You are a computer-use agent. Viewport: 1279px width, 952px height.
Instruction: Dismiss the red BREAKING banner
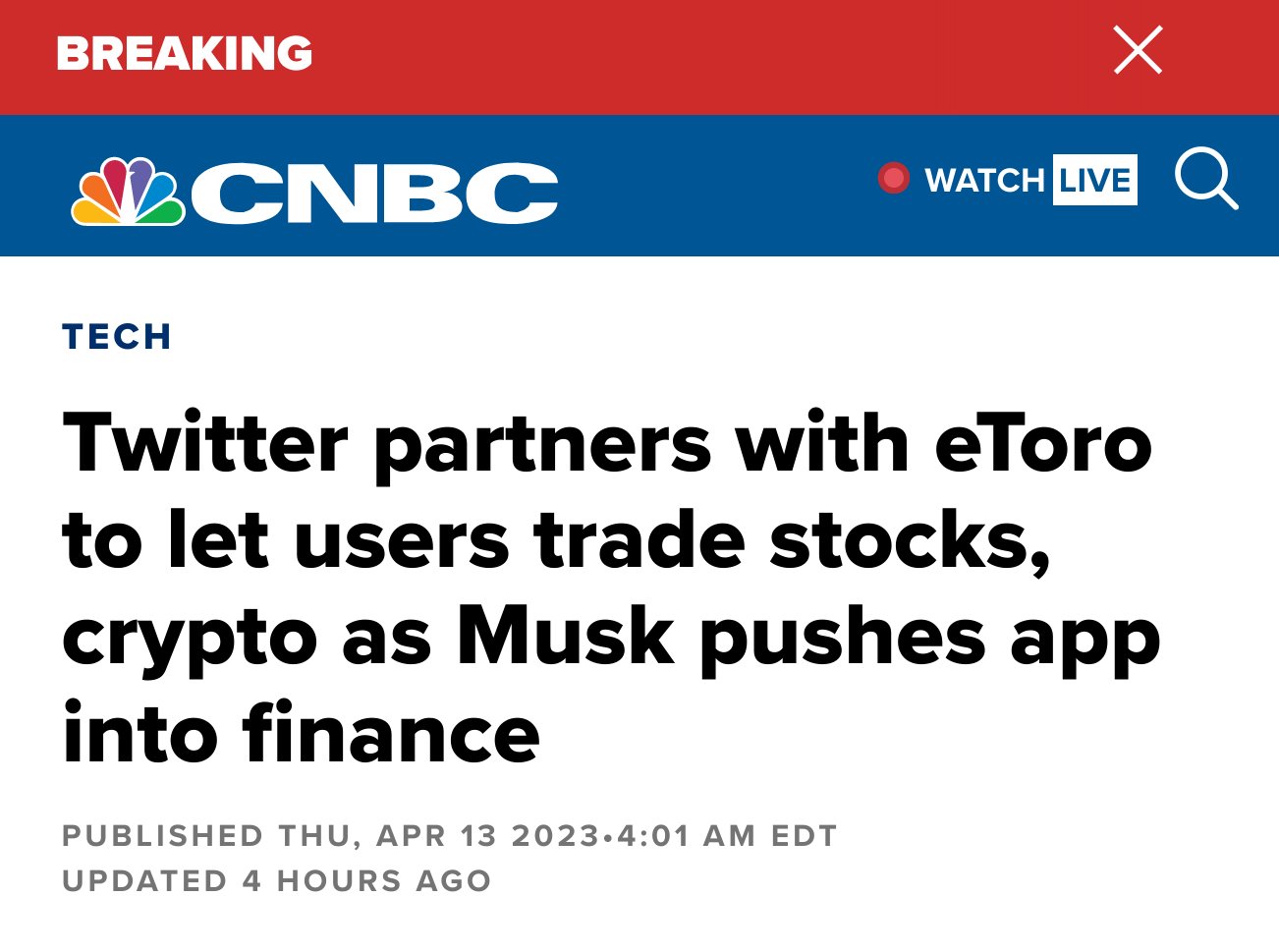tap(1138, 51)
